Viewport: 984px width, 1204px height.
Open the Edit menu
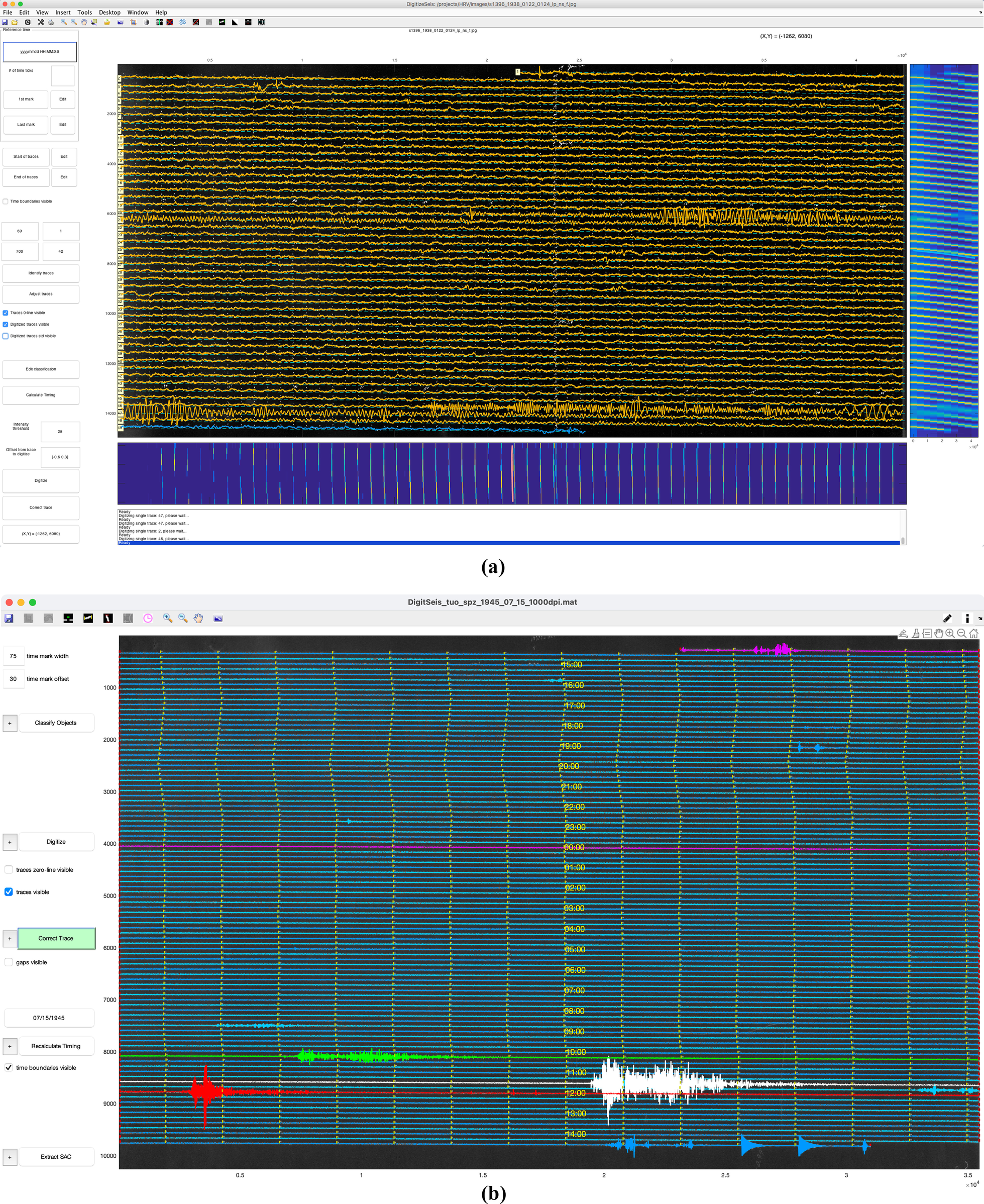click(x=25, y=13)
